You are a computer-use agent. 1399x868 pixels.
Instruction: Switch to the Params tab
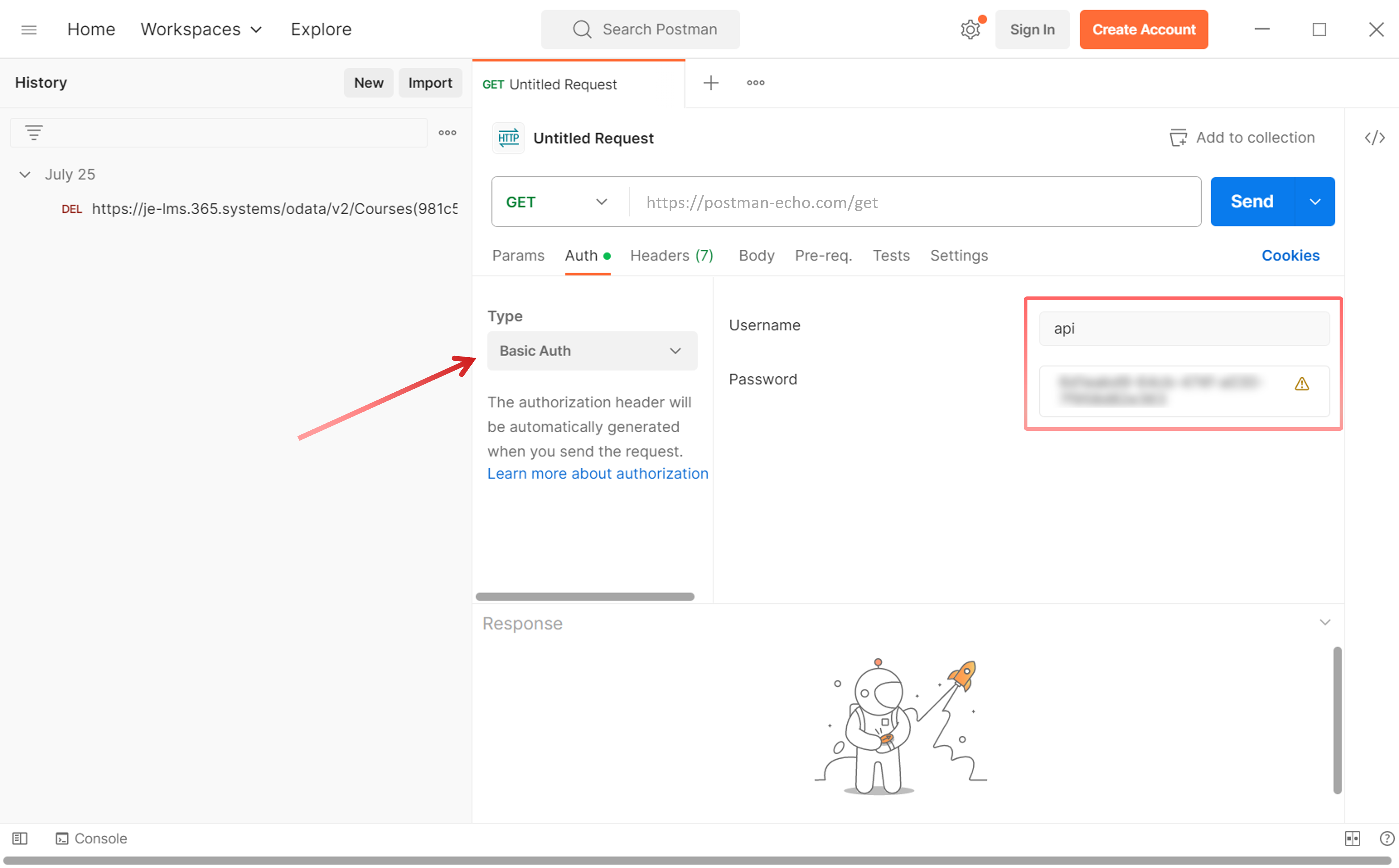518,256
